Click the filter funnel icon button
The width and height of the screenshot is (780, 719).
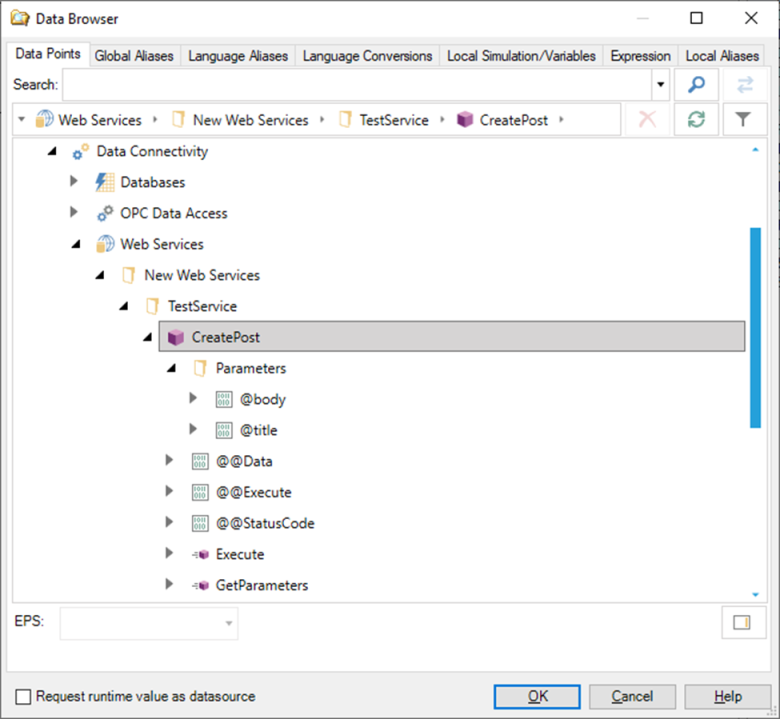[742, 120]
